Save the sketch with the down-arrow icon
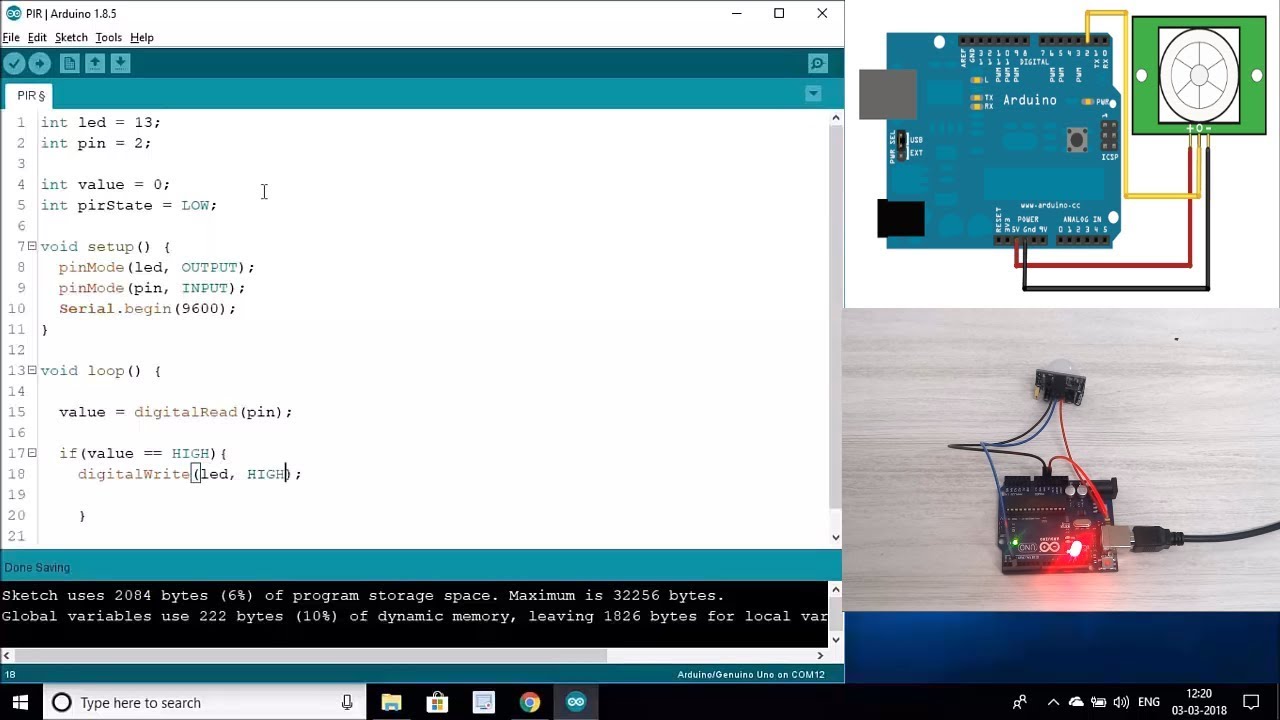The width and height of the screenshot is (1280, 720). coord(120,64)
